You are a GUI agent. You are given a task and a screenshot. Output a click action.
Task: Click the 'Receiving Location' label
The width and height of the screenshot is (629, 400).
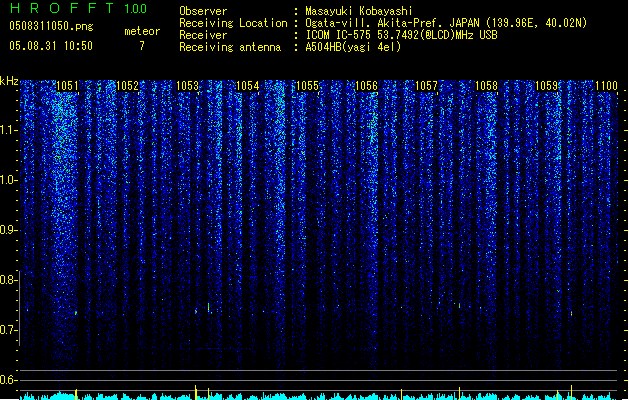point(233,23)
